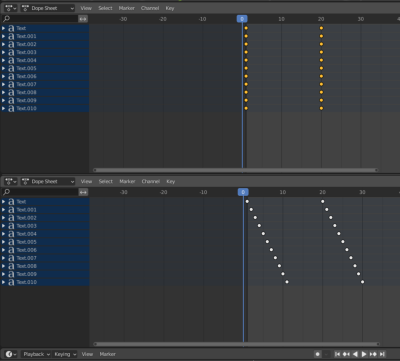Expand the Text.005 channel in the top editor
400x361 pixels.
(x=4, y=68)
